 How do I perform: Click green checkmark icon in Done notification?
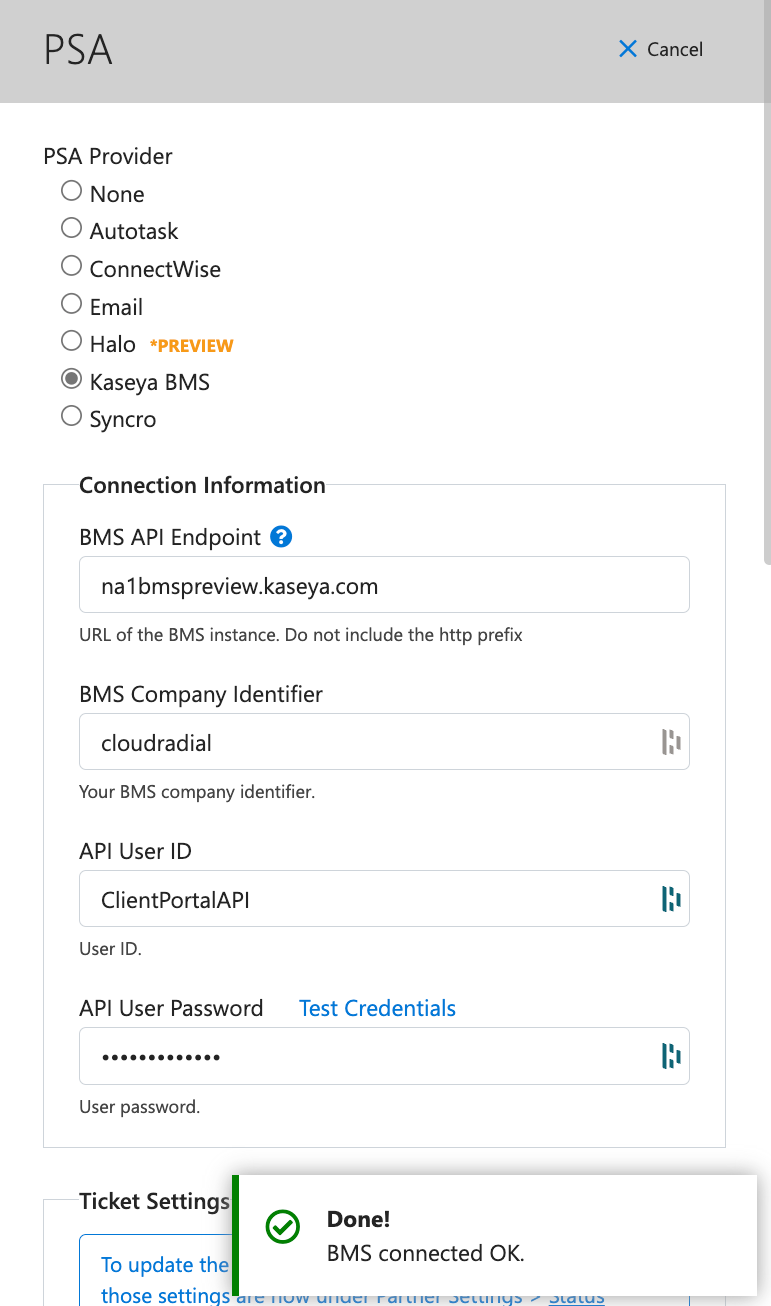[283, 1227]
